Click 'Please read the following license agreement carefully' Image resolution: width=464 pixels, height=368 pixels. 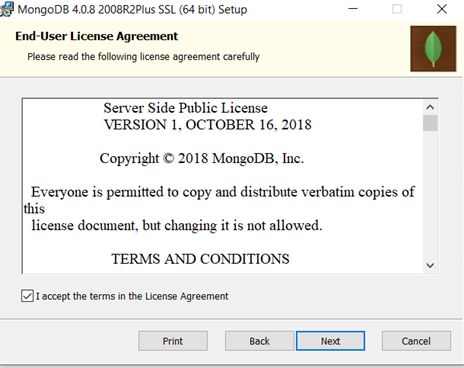coord(143,57)
